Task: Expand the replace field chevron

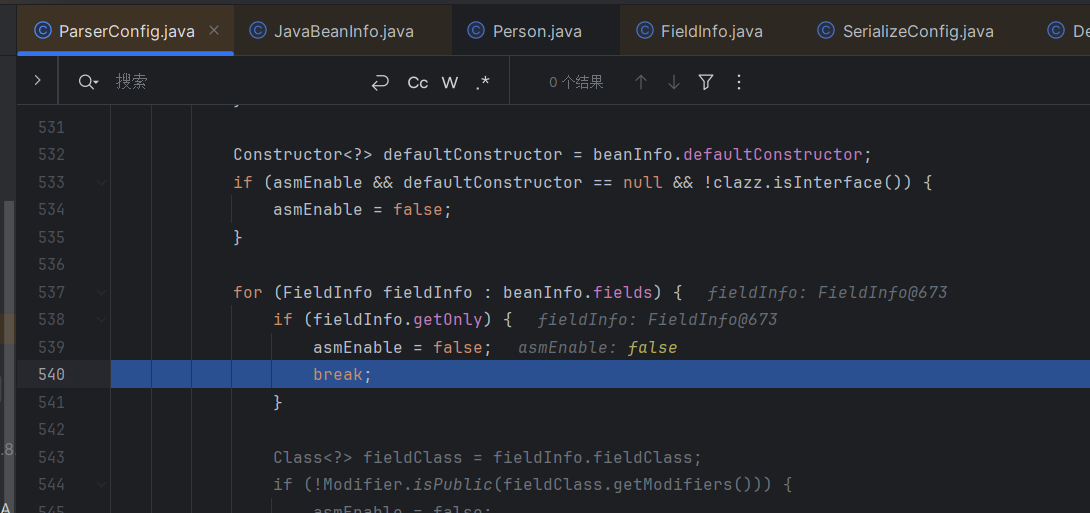Action: (x=37, y=81)
